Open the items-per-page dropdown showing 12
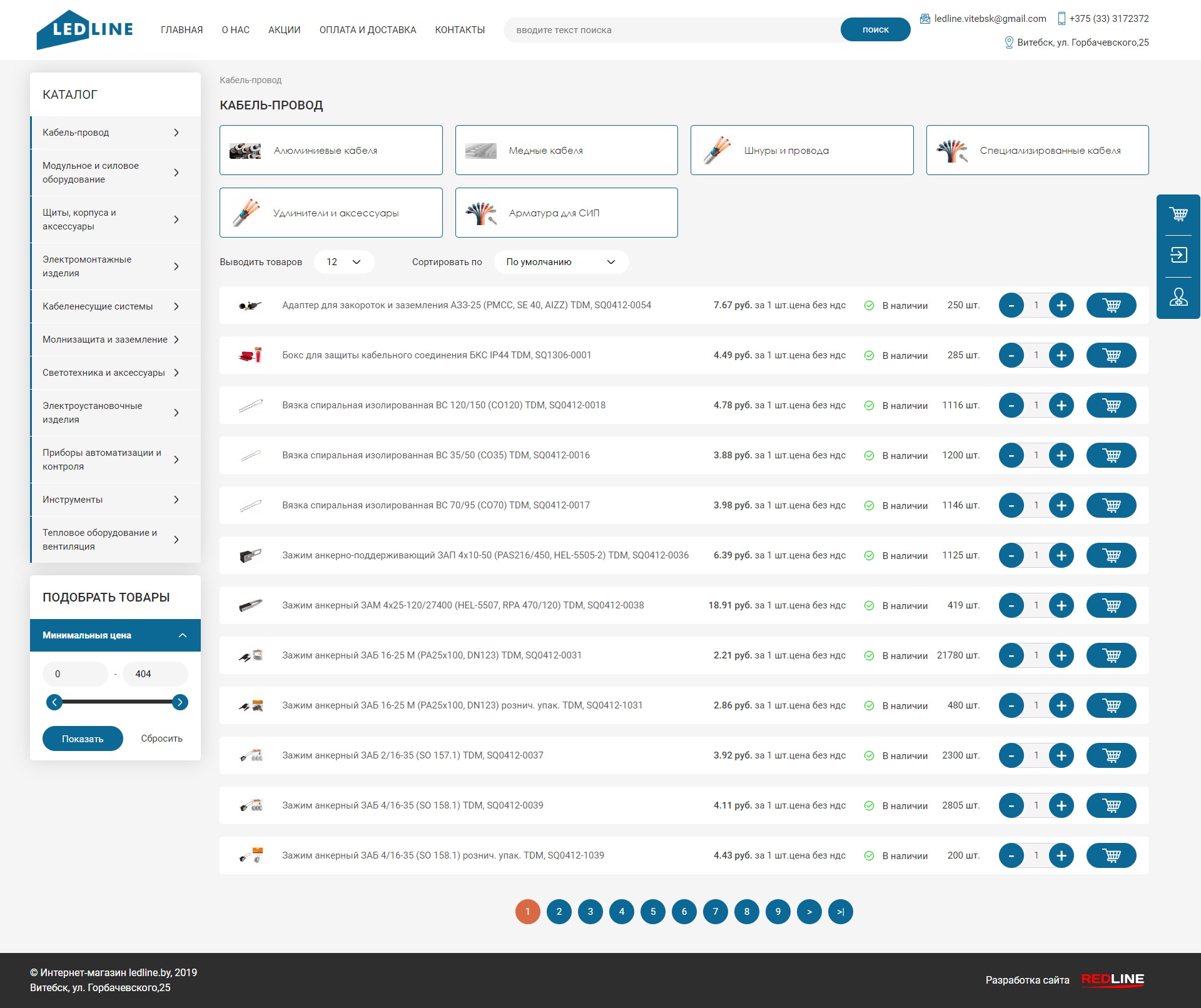The image size is (1201, 1008). (343, 262)
